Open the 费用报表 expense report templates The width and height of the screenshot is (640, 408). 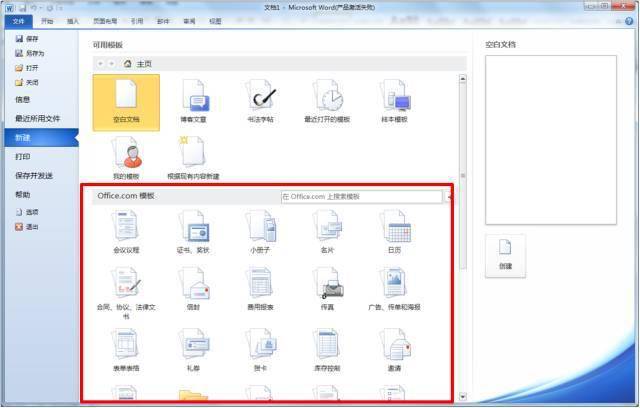[x=260, y=289]
